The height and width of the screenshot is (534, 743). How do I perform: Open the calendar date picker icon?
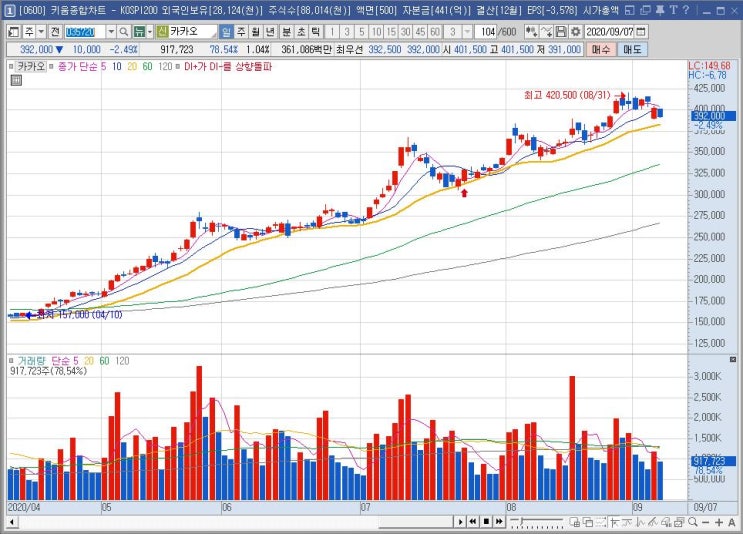click(641, 32)
